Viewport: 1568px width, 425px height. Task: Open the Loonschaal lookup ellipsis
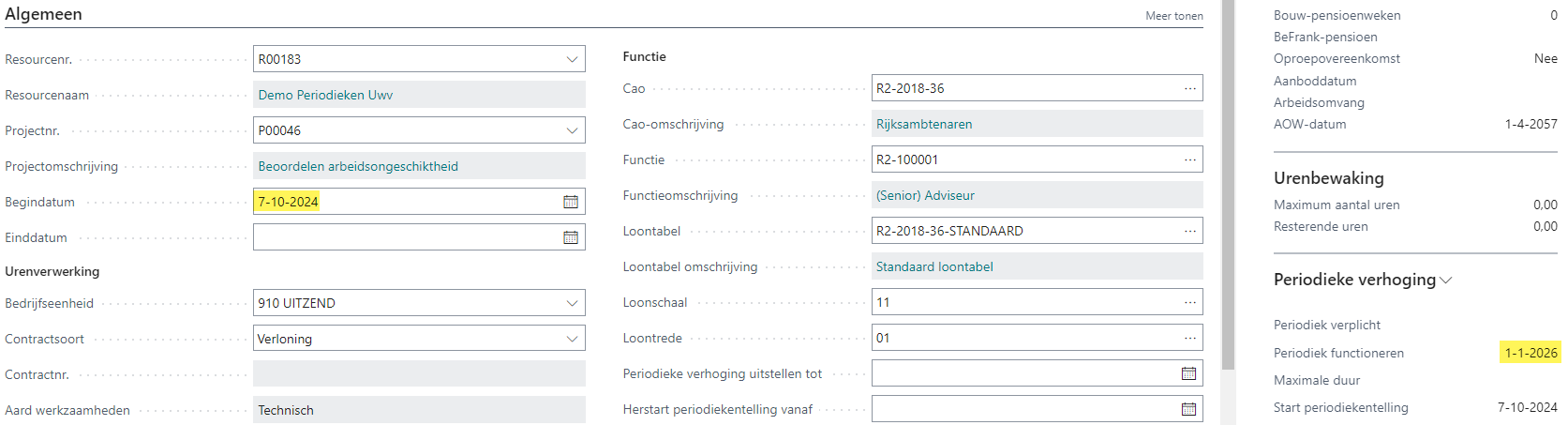coord(1189,302)
